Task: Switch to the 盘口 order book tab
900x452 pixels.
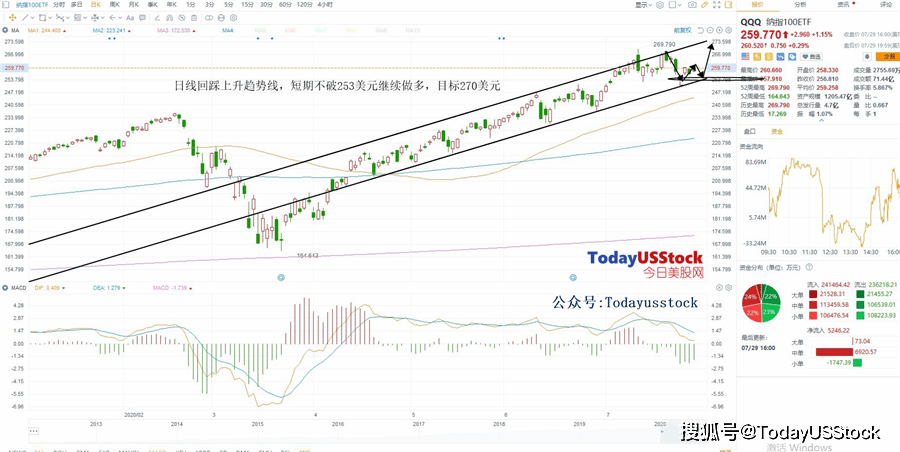Action: click(750, 131)
